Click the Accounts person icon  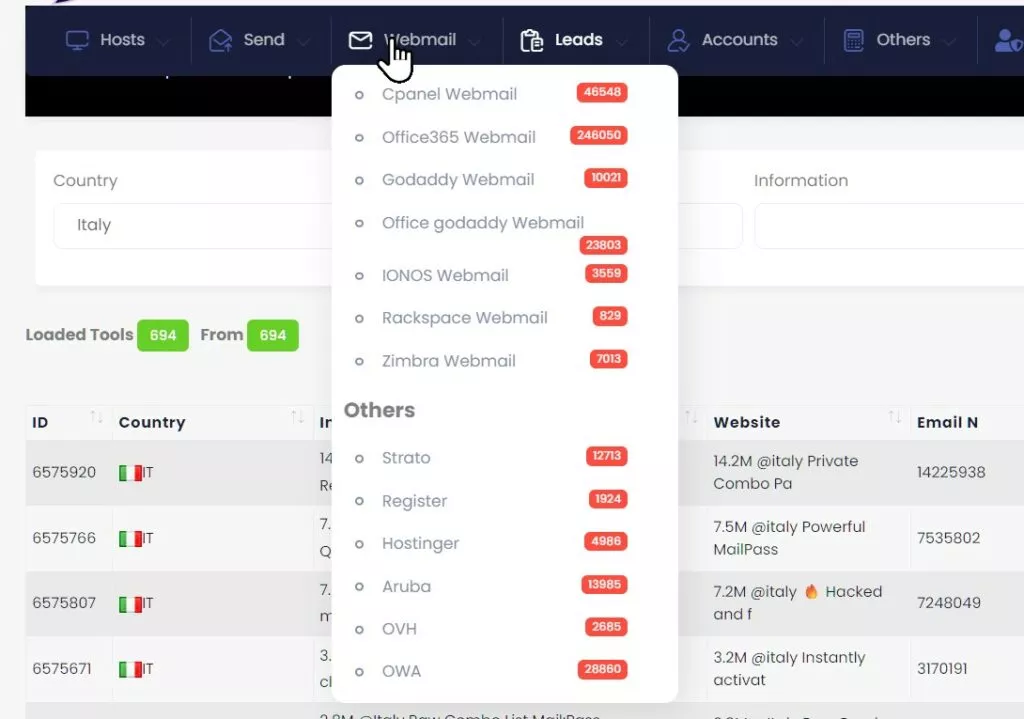click(679, 40)
